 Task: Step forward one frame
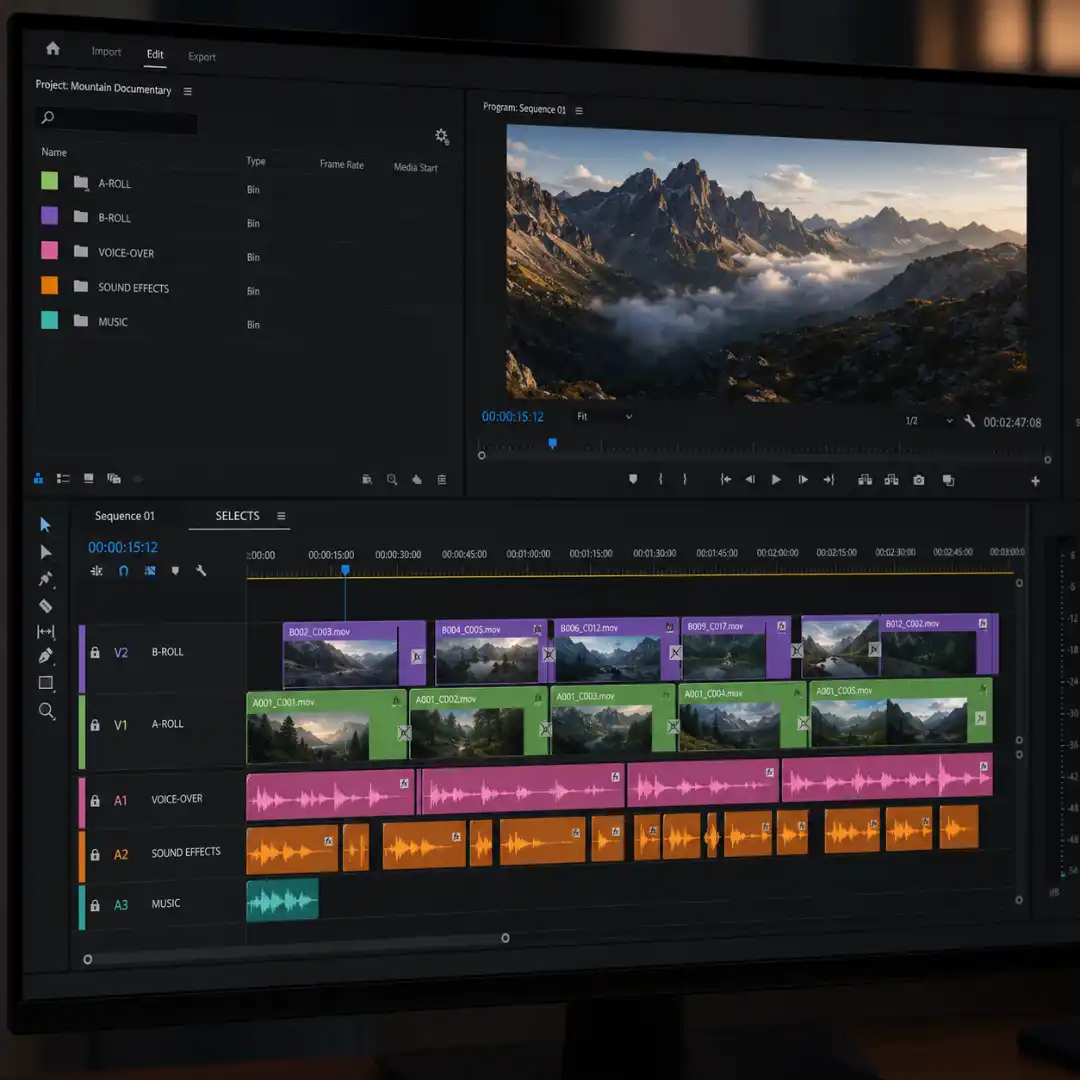pyautogui.click(x=802, y=479)
